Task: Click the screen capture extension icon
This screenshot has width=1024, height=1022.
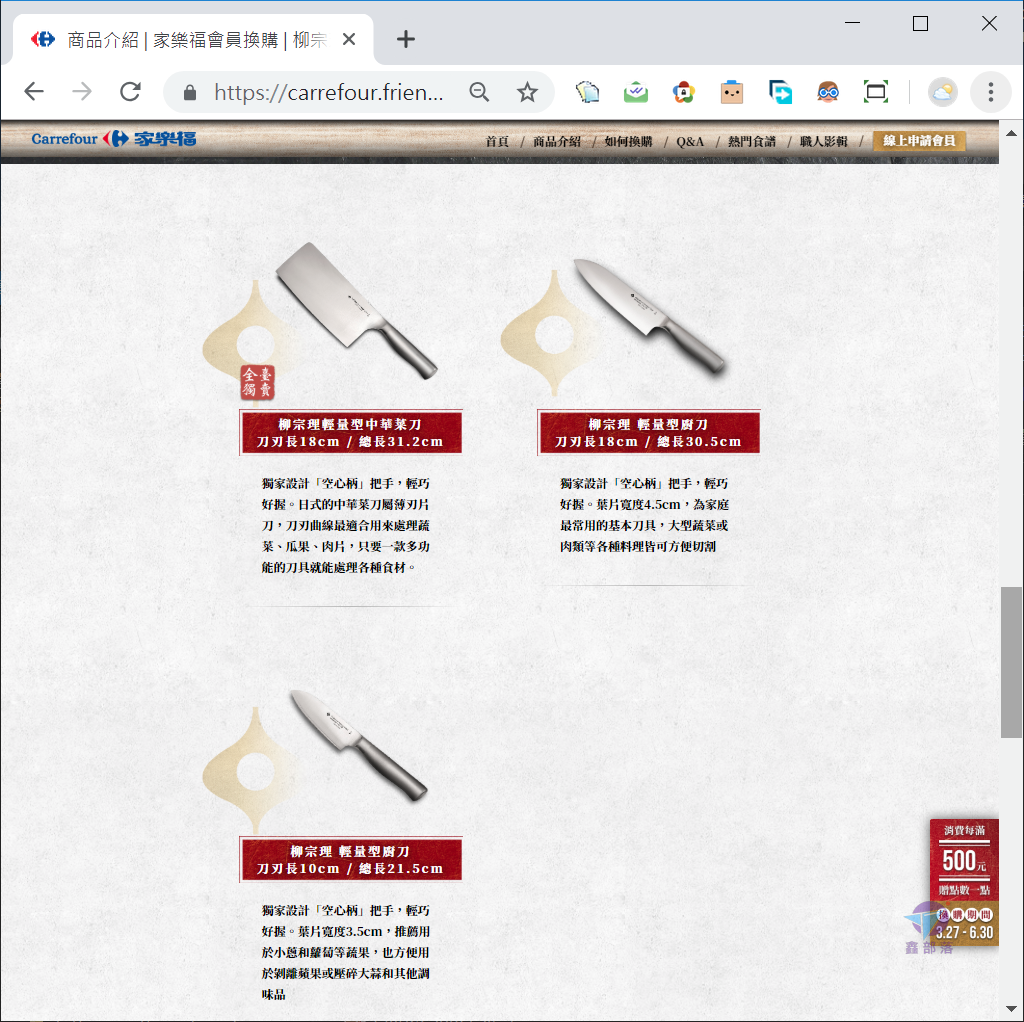Action: coord(876,92)
